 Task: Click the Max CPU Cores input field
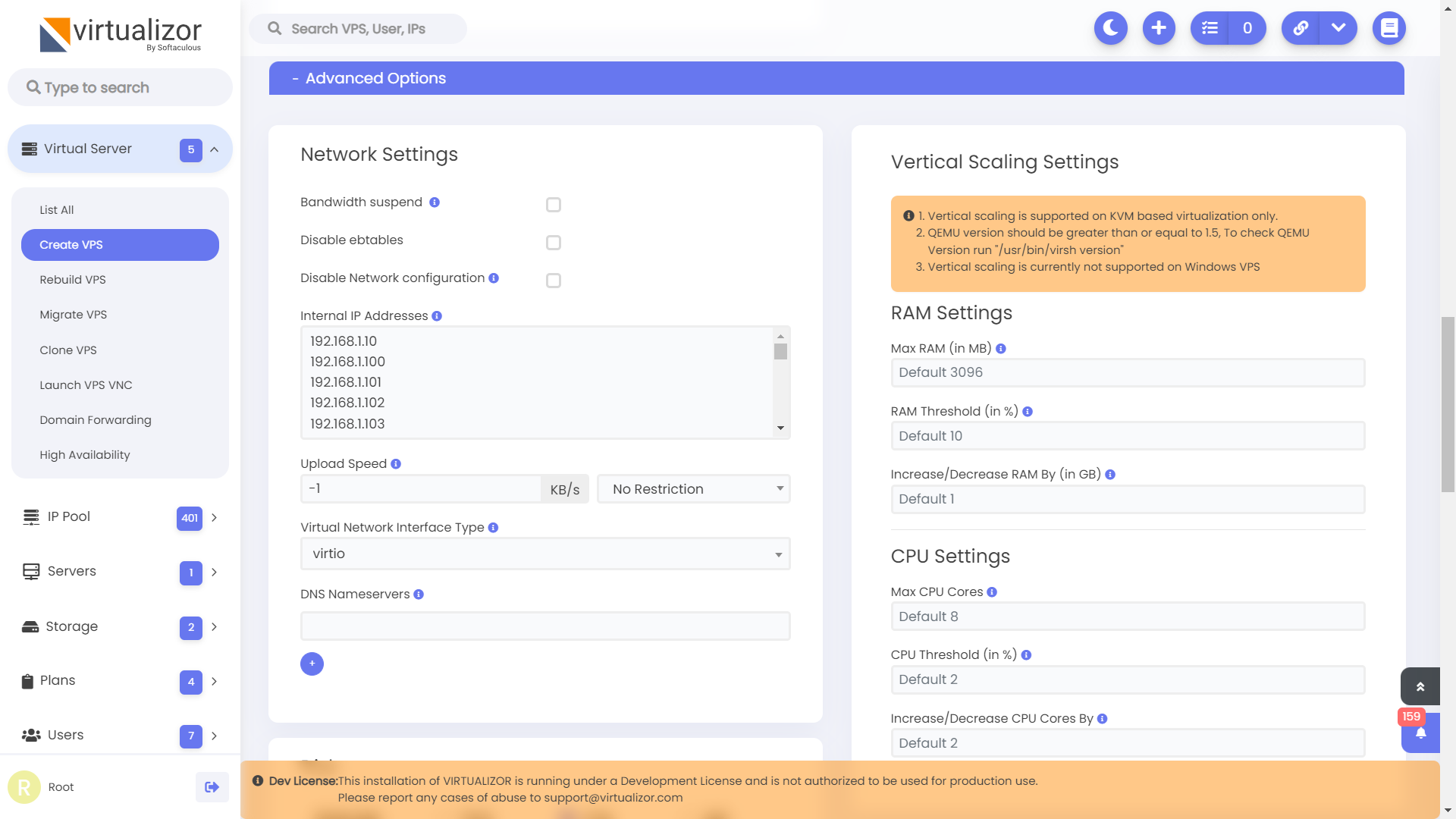1128,617
